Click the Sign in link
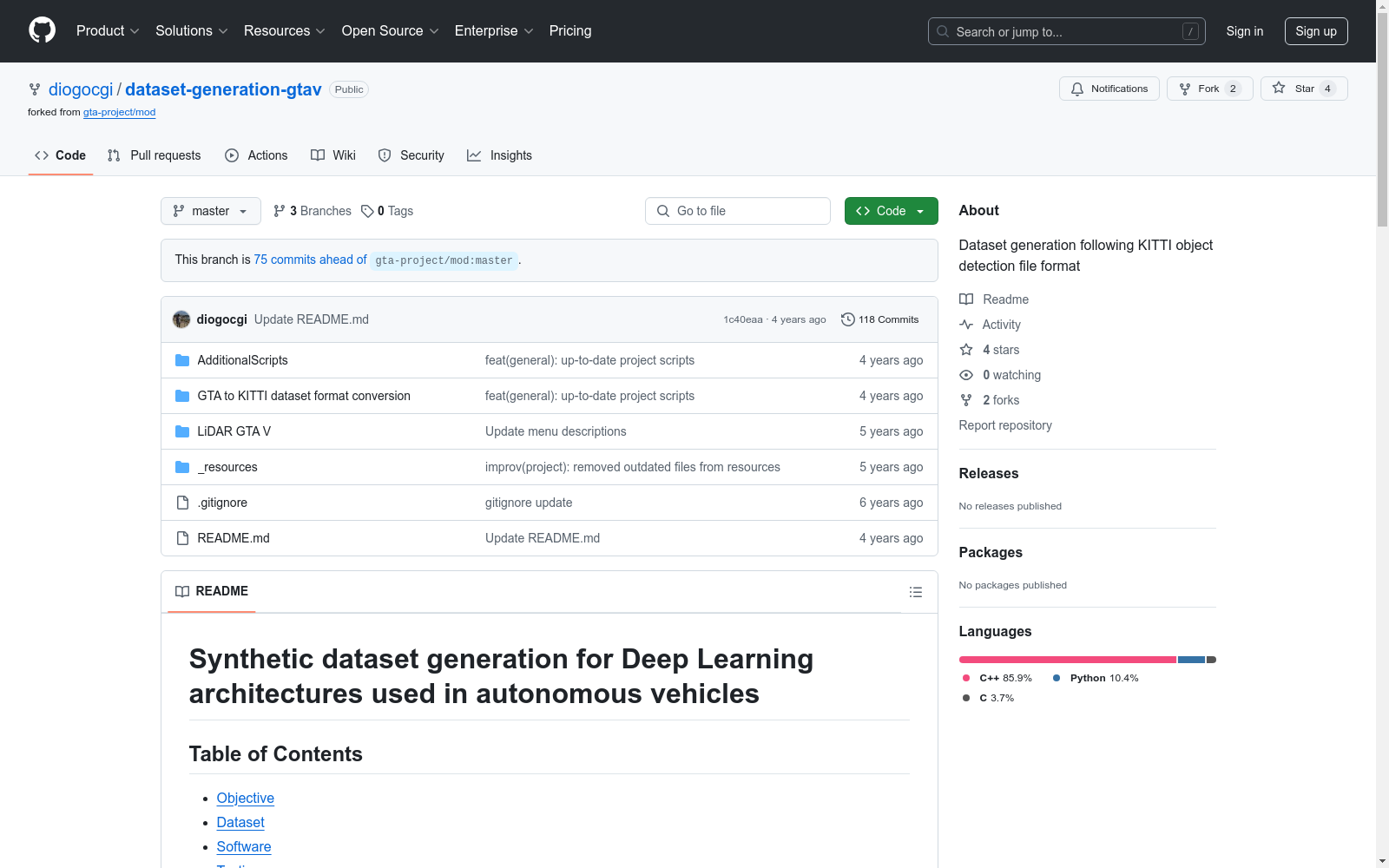The height and width of the screenshot is (868, 1389). (1245, 31)
